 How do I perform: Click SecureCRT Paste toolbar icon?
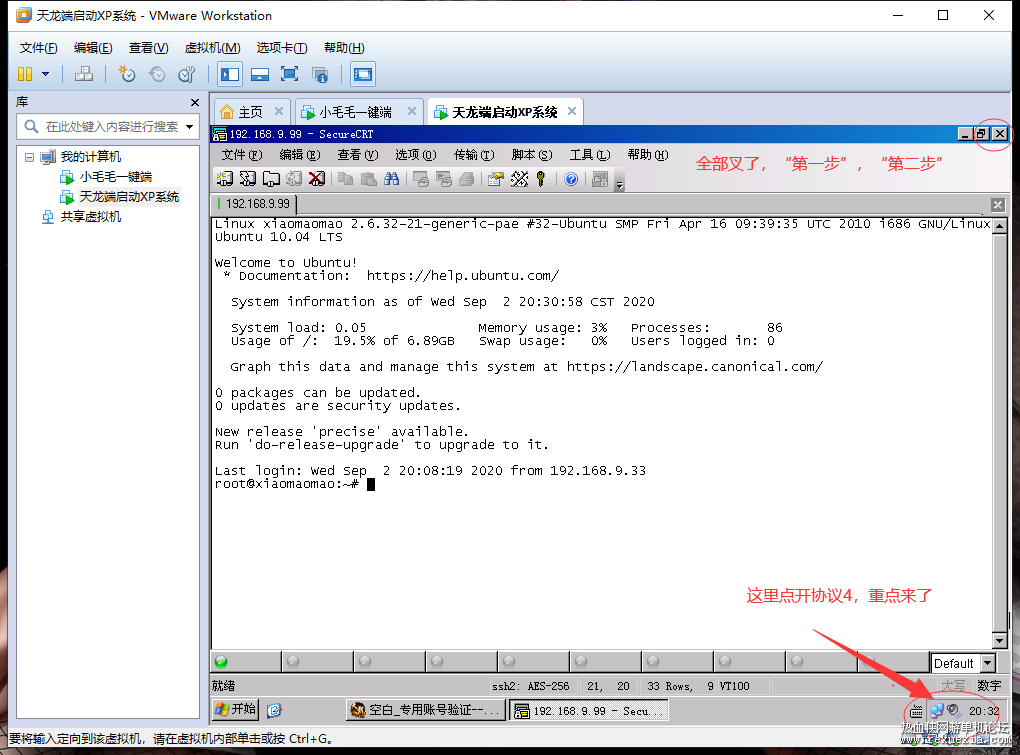click(x=369, y=179)
